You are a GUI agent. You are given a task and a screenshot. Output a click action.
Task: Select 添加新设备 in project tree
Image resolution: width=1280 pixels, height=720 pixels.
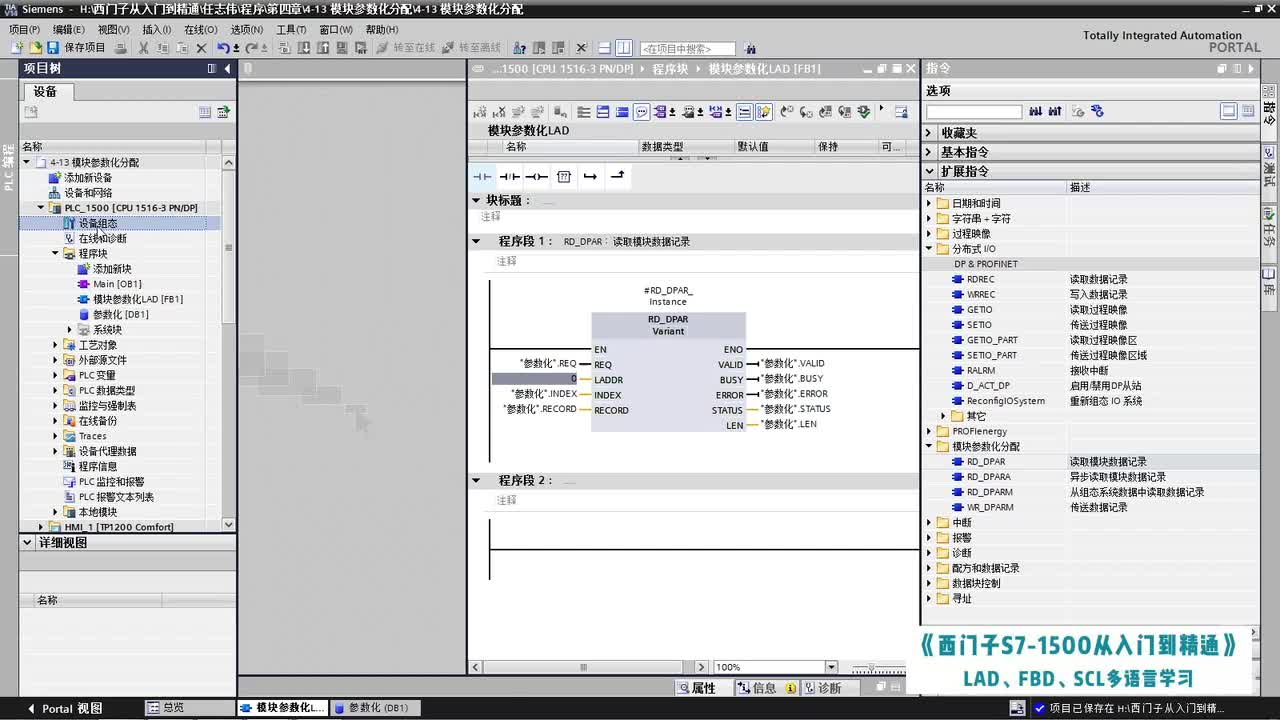pyautogui.click(x=88, y=178)
